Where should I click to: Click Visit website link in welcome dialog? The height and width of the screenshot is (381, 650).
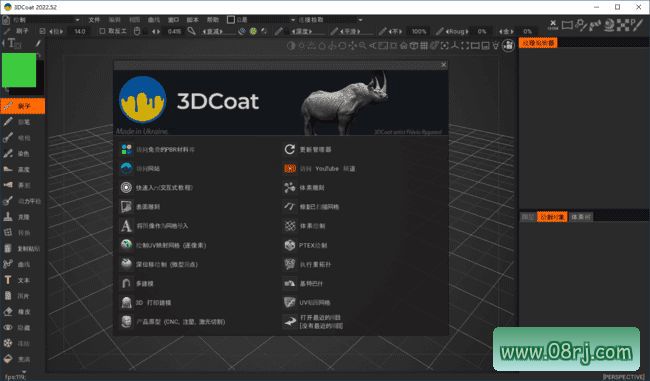tap(148, 168)
